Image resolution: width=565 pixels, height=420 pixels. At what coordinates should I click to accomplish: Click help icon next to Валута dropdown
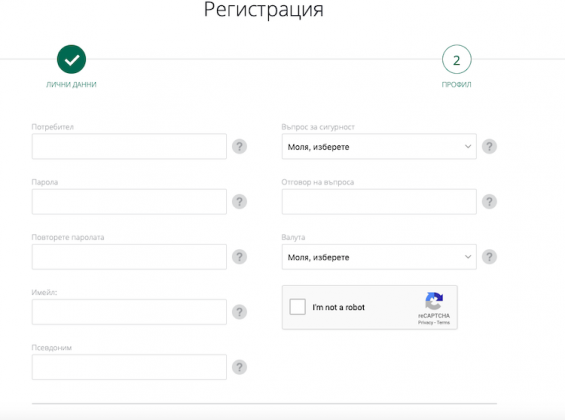point(489,257)
